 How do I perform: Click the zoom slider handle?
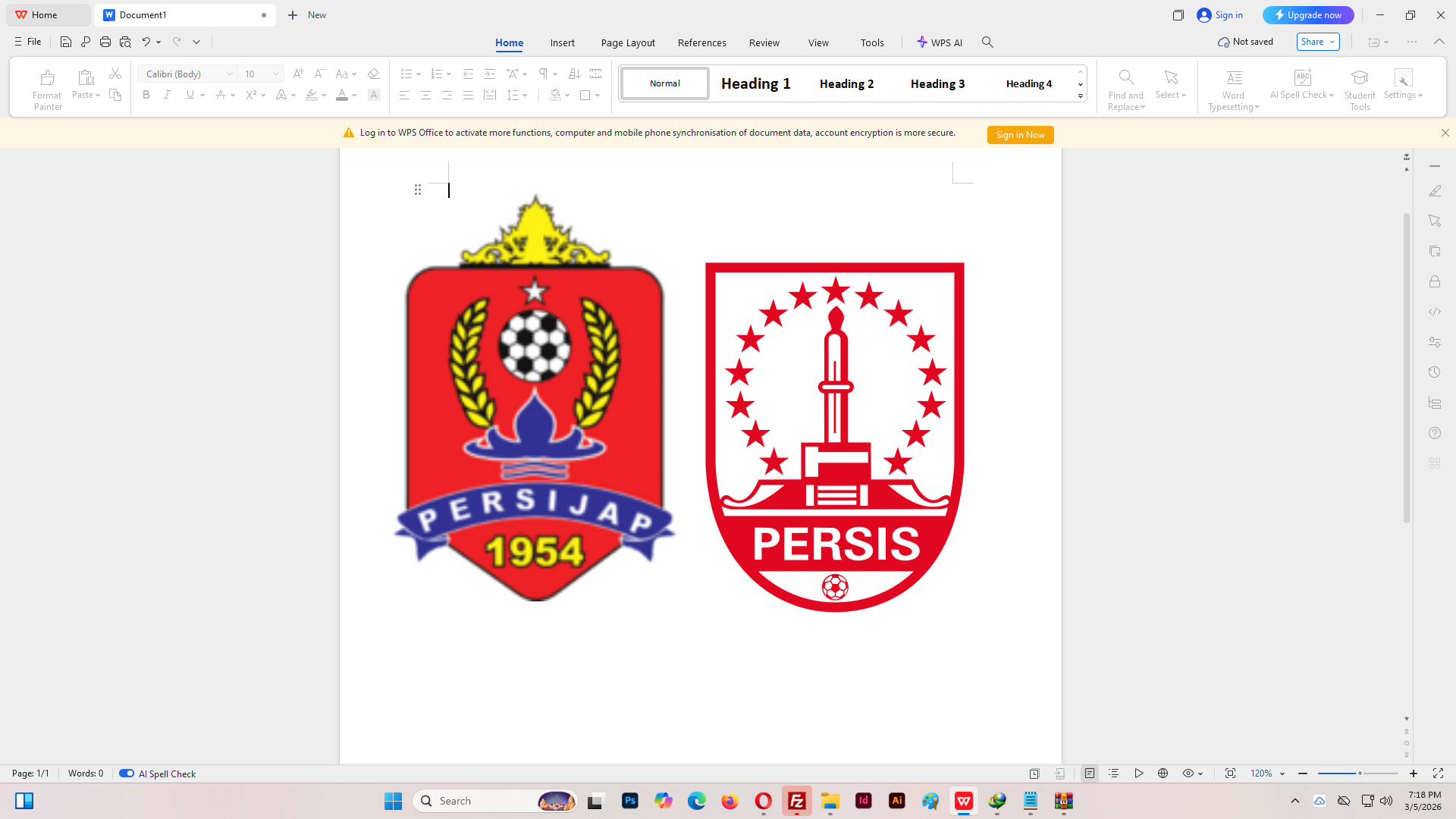point(1360,773)
